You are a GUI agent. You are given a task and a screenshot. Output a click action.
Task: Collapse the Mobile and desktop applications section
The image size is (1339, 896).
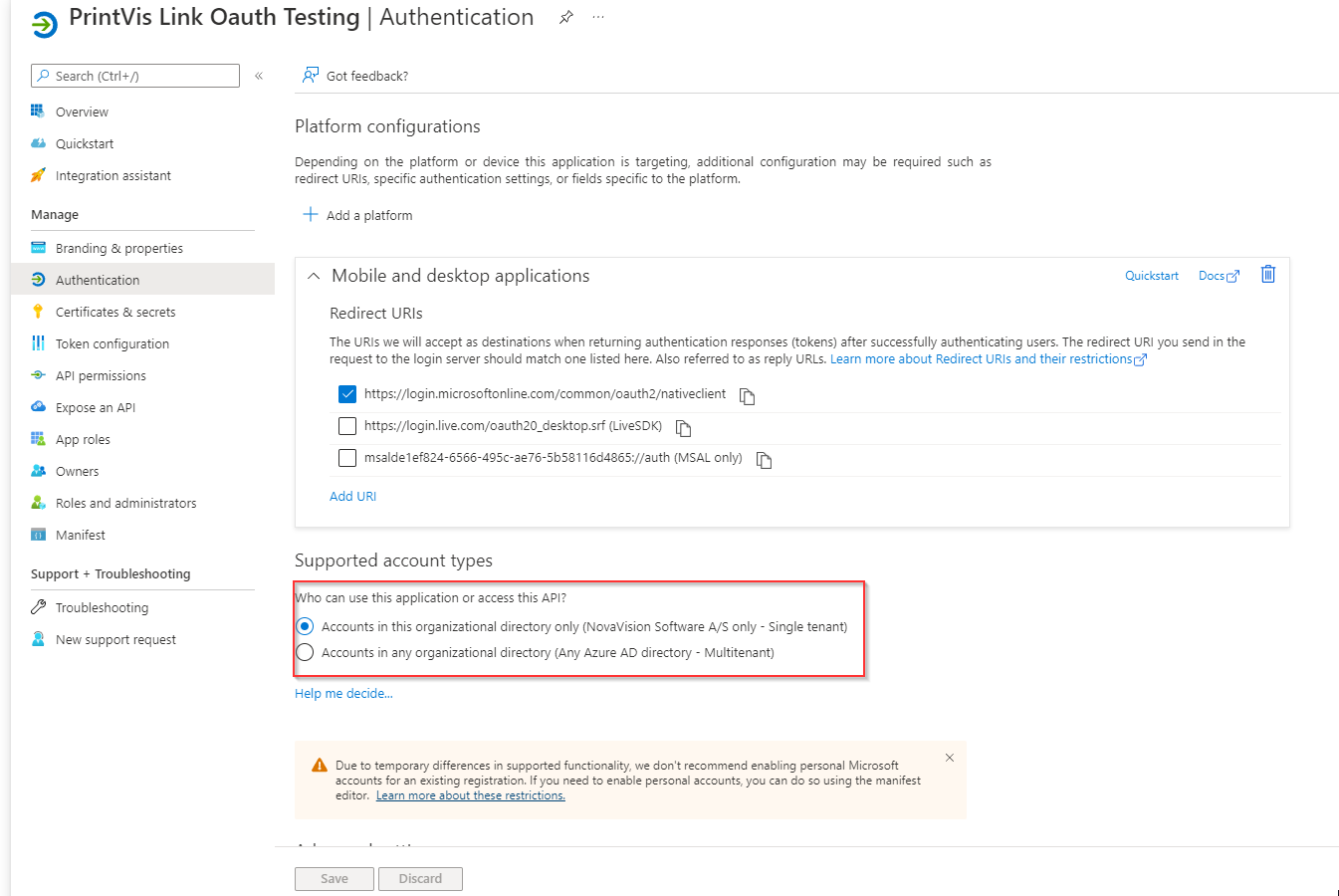314,276
